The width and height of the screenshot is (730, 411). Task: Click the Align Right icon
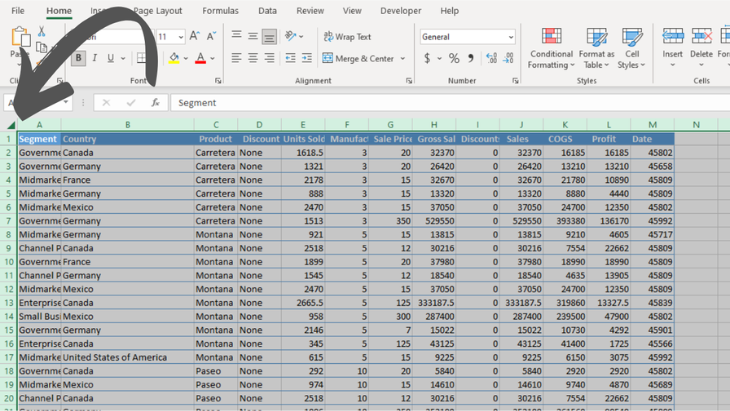(269, 58)
